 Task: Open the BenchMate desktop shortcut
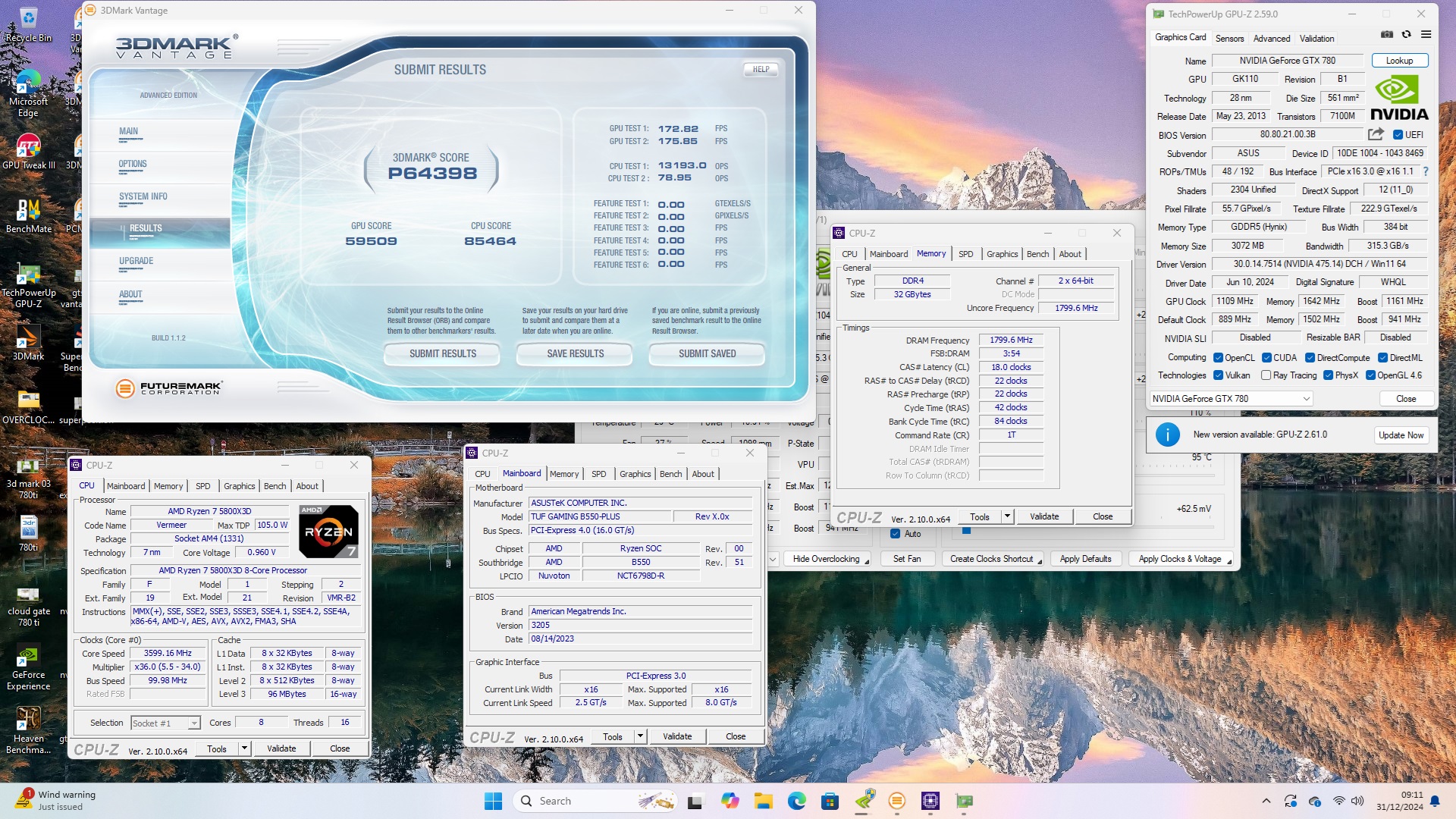[x=29, y=215]
